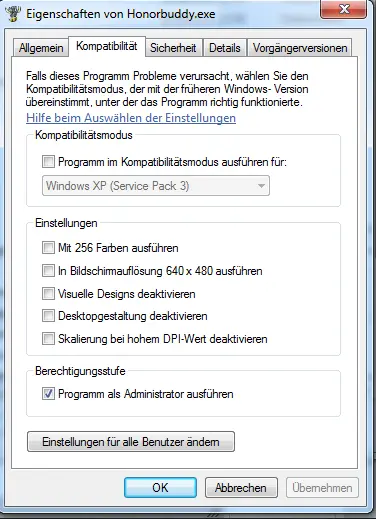Open the Vorgängerversionen tab

pos(300,48)
